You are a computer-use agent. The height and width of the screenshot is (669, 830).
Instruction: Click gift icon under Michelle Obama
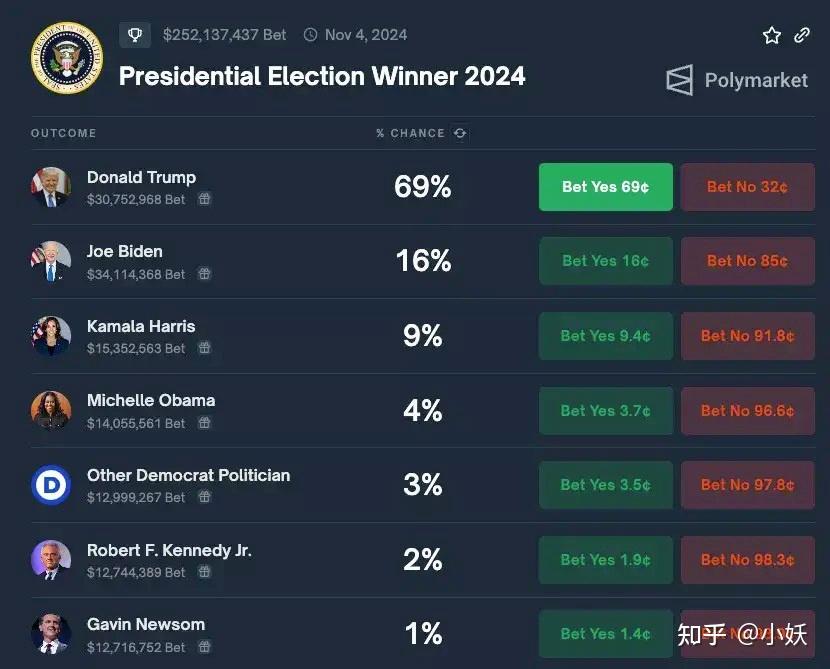pos(204,423)
